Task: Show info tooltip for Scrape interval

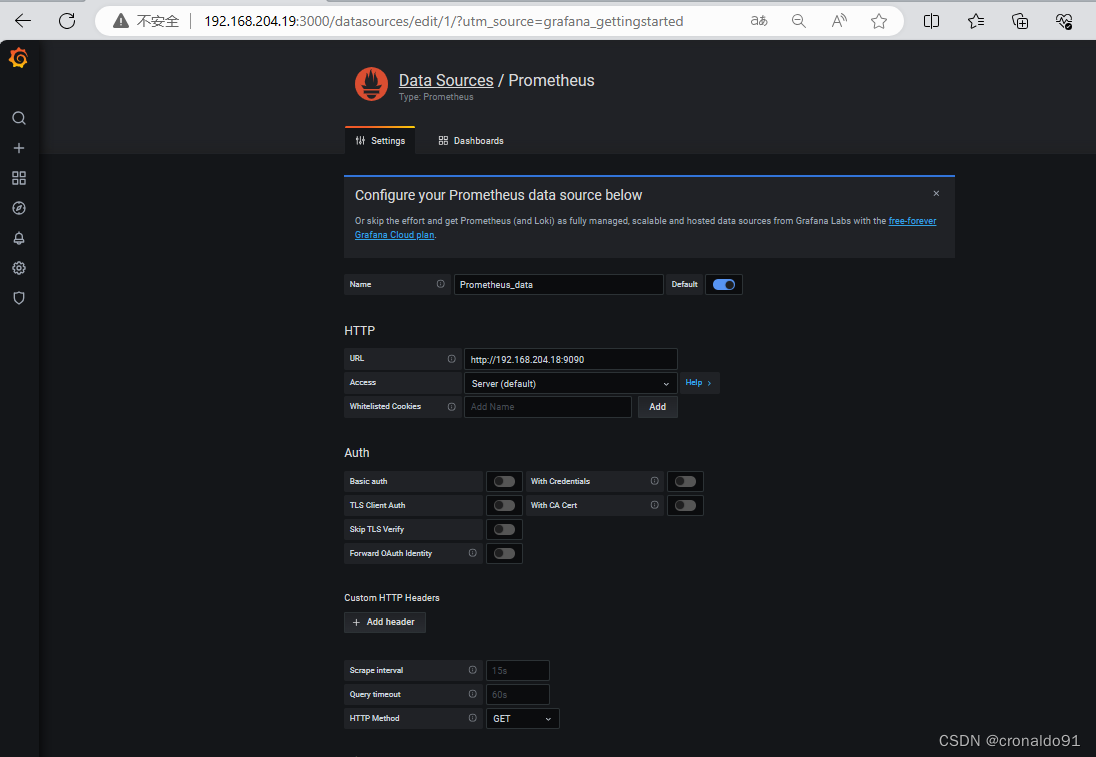Action: (473, 670)
